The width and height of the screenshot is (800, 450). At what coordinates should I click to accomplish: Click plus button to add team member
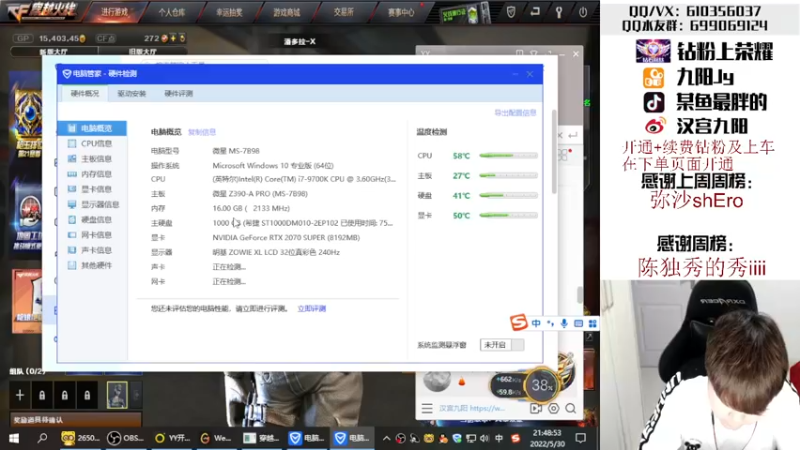tap(19, 395)
